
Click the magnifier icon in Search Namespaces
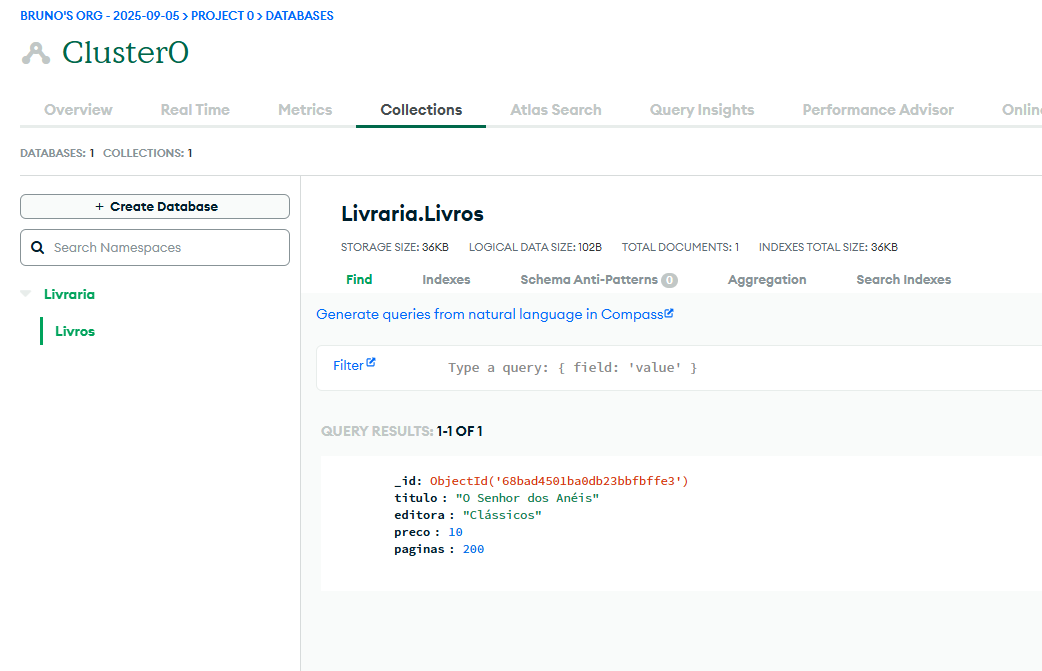click(38, 247)
